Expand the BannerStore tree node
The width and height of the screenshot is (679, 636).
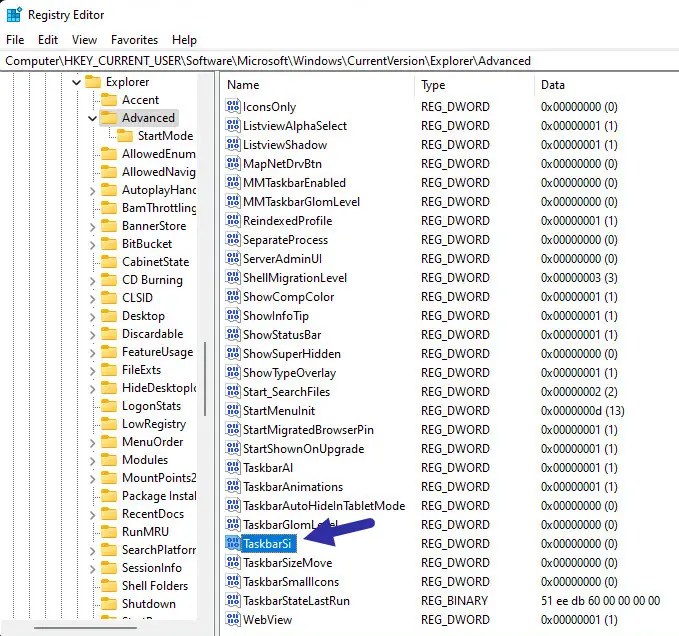click(x=92, y=226)
